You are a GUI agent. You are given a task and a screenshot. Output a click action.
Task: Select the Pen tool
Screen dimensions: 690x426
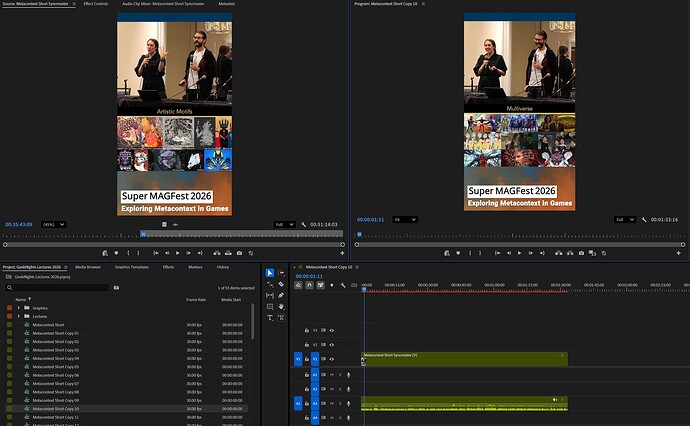pos(281,295)
